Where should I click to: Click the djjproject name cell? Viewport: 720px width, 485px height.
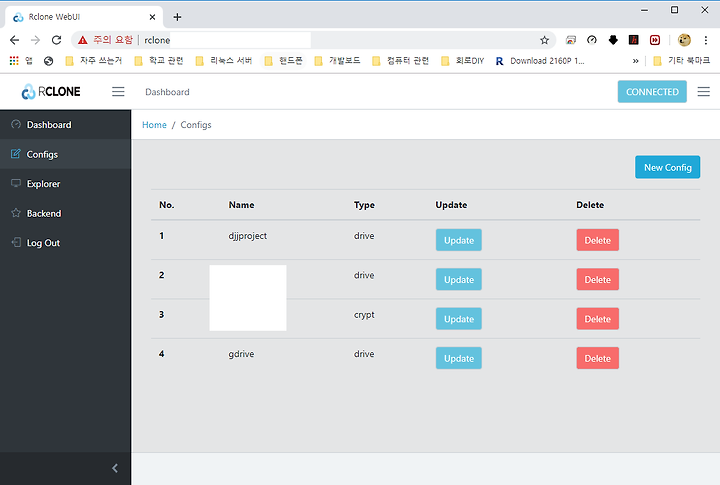(248, 236)
